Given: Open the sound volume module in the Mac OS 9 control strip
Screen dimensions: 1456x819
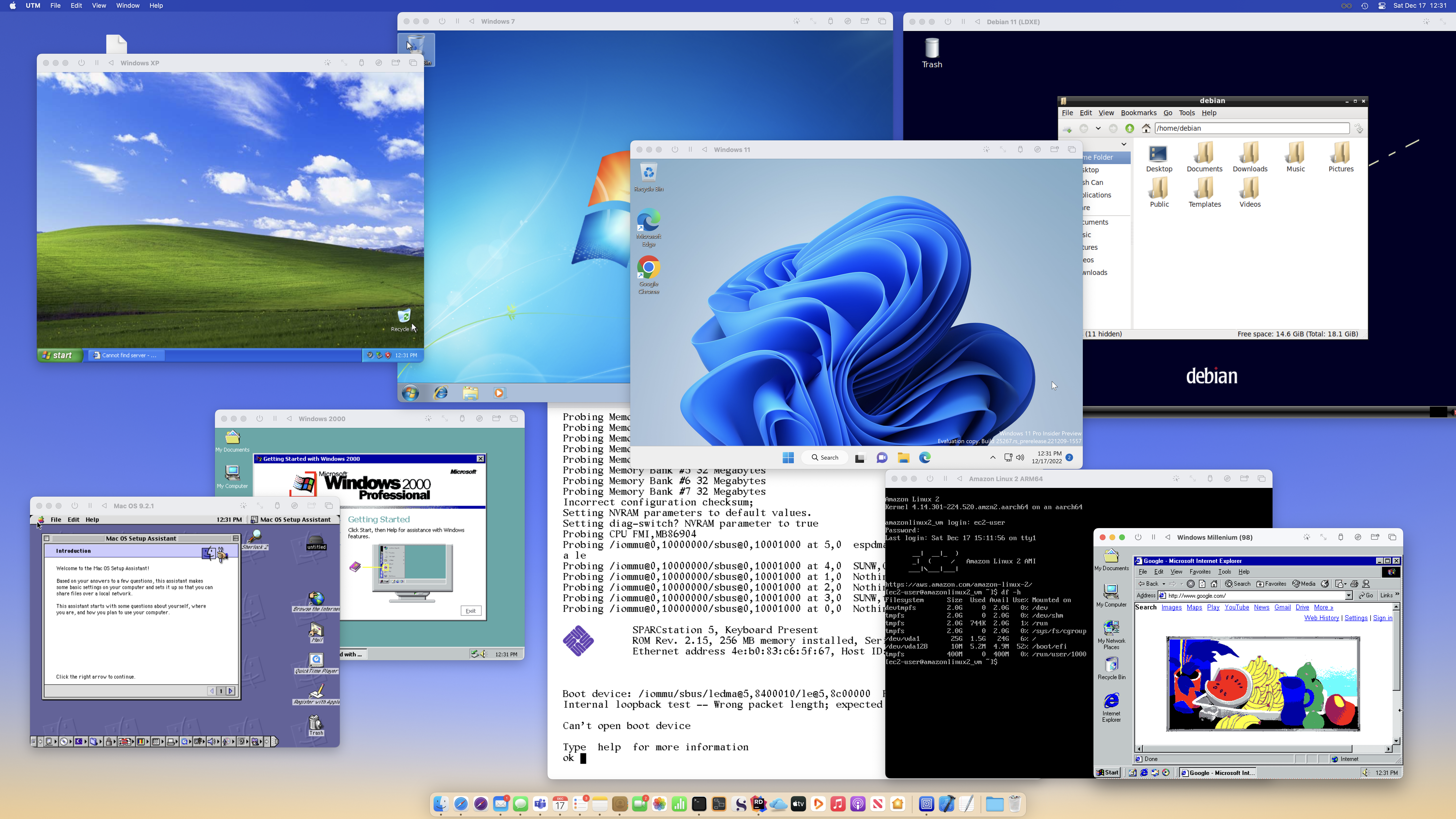Looking at the screenshot, I should click(x=214, y=742).
